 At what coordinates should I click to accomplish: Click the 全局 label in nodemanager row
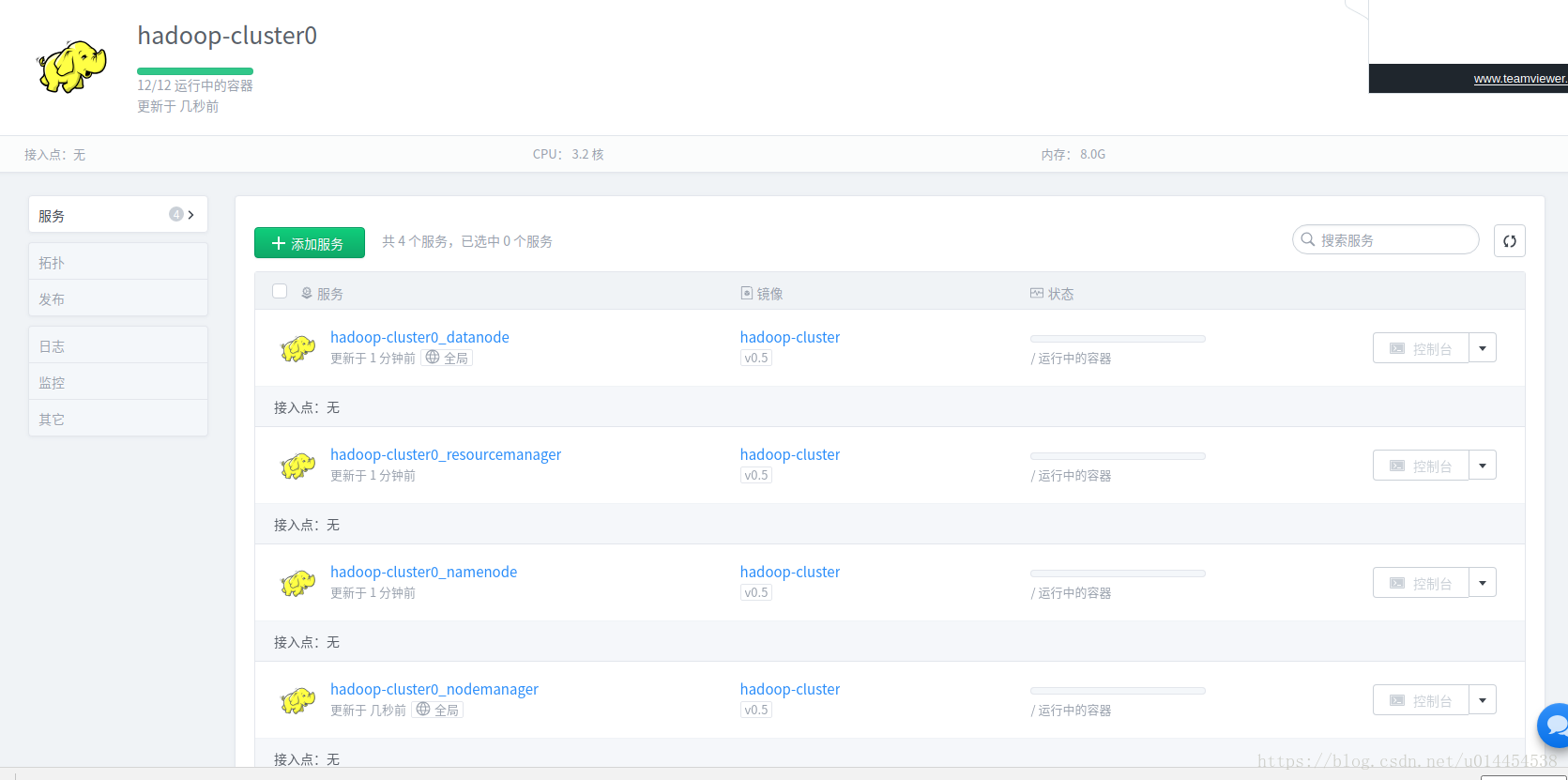(447, 711)
